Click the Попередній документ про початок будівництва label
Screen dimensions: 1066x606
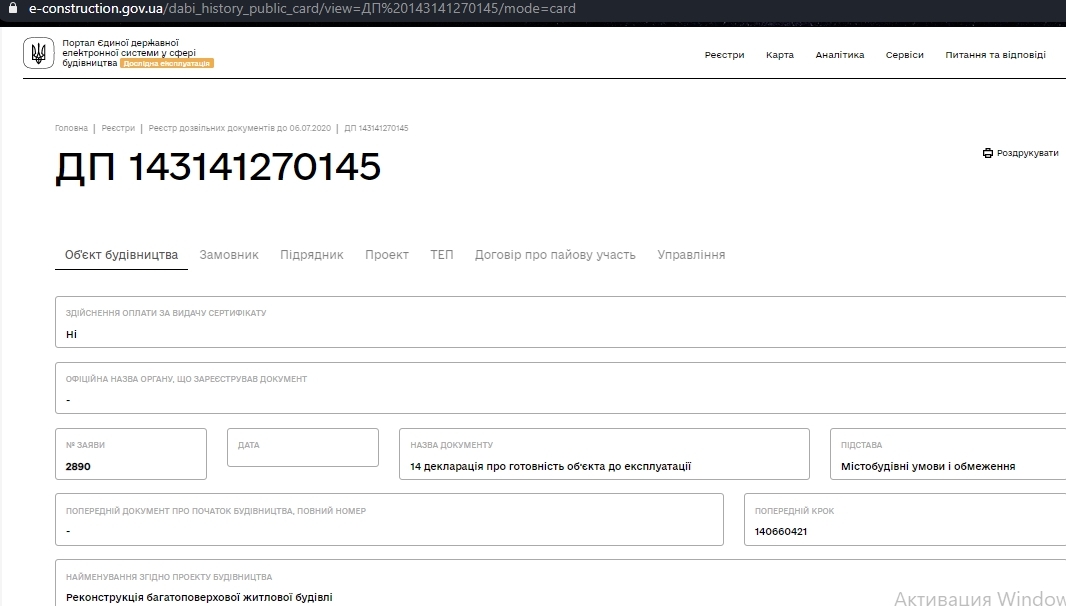pyautogui.click(x=216, y=511)
